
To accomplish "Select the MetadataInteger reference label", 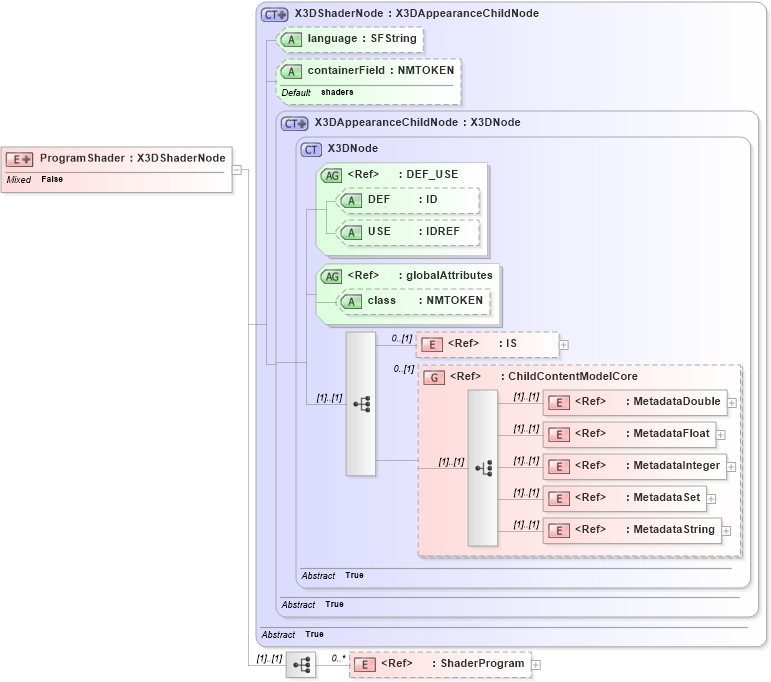I will click(648, 466).
